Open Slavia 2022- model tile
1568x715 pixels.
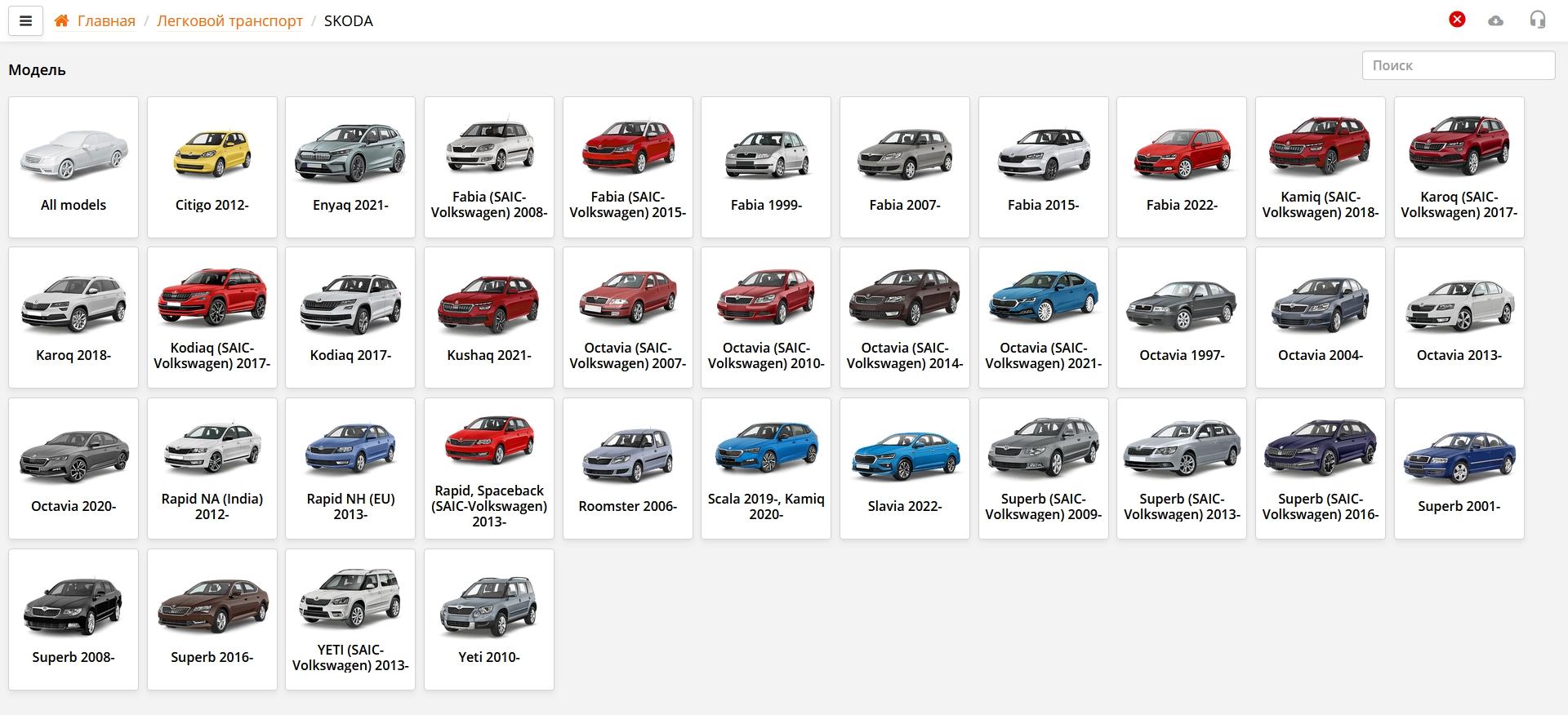(x=905, y=469)
